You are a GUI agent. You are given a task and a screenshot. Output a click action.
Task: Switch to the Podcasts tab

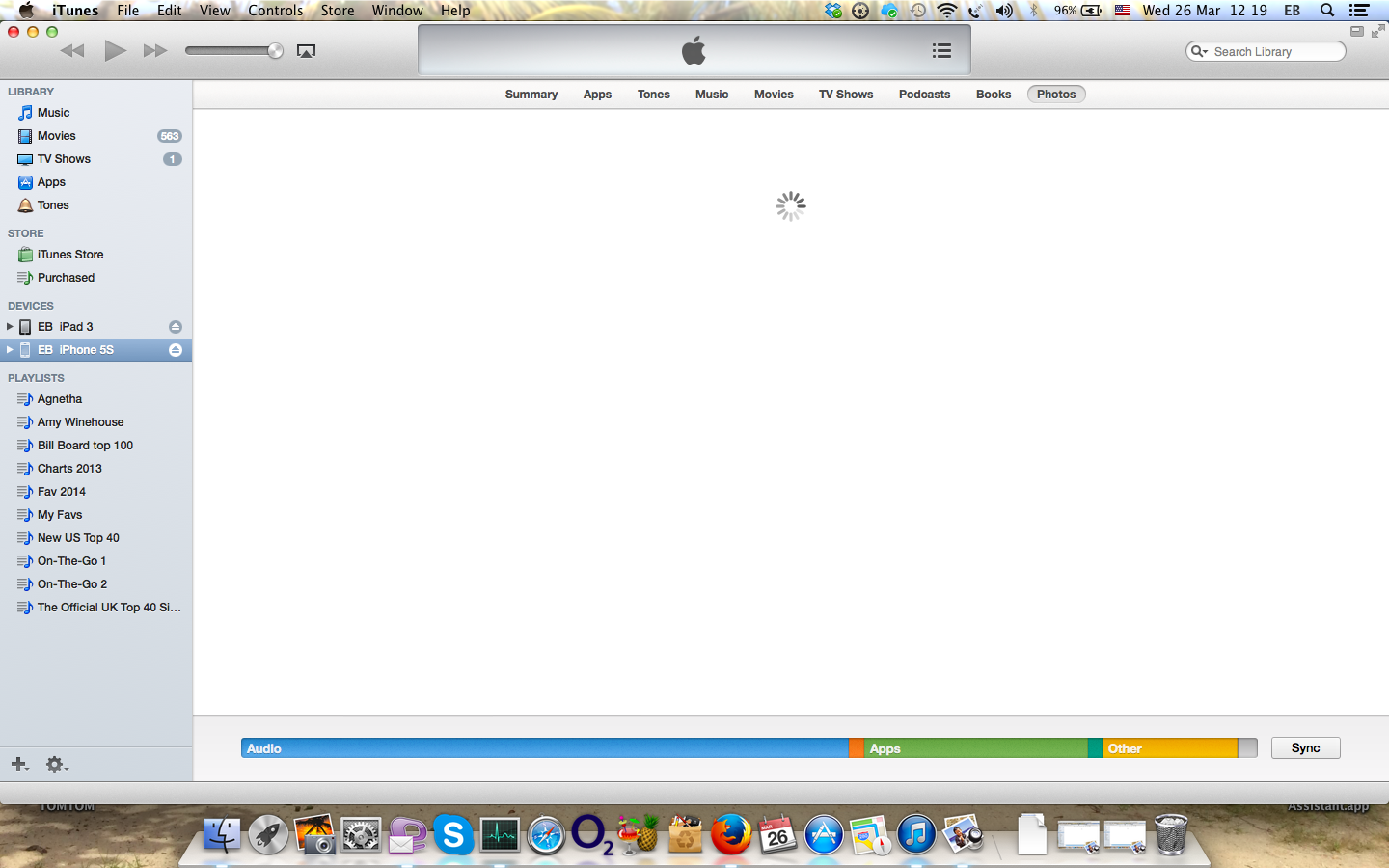pyautogui.click(x=924, y=95)
